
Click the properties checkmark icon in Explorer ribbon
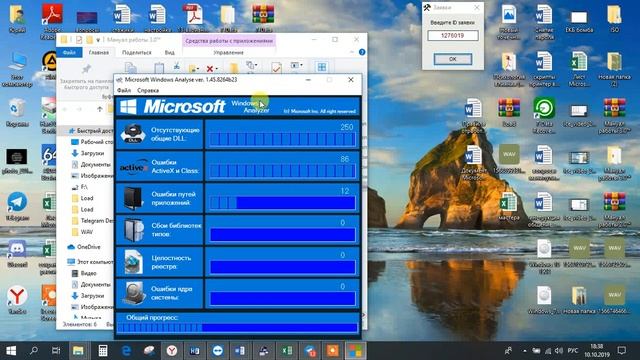(x=276, y=68)
